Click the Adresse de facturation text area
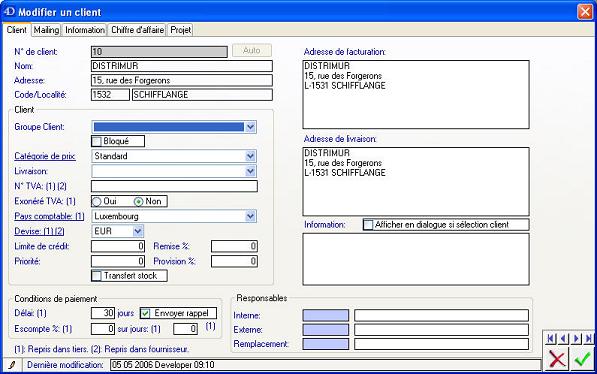This screenshot has height=374, width=597. click(x=416, y=94)
